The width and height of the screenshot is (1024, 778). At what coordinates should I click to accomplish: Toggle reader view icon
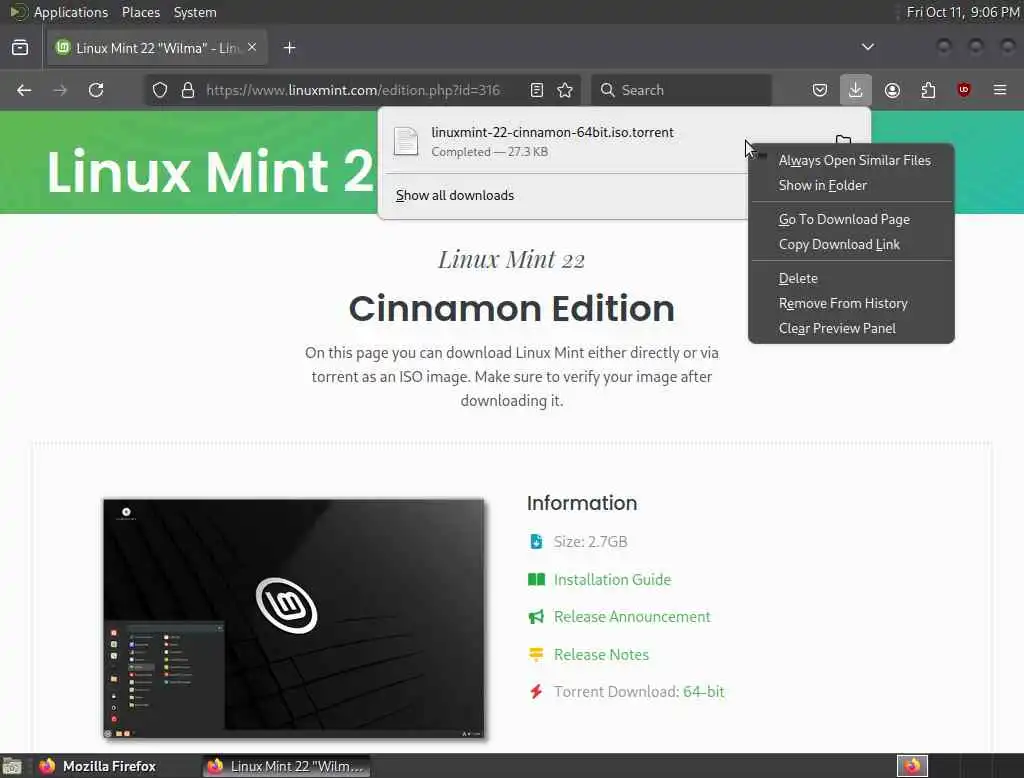click(x=537, y=90)
